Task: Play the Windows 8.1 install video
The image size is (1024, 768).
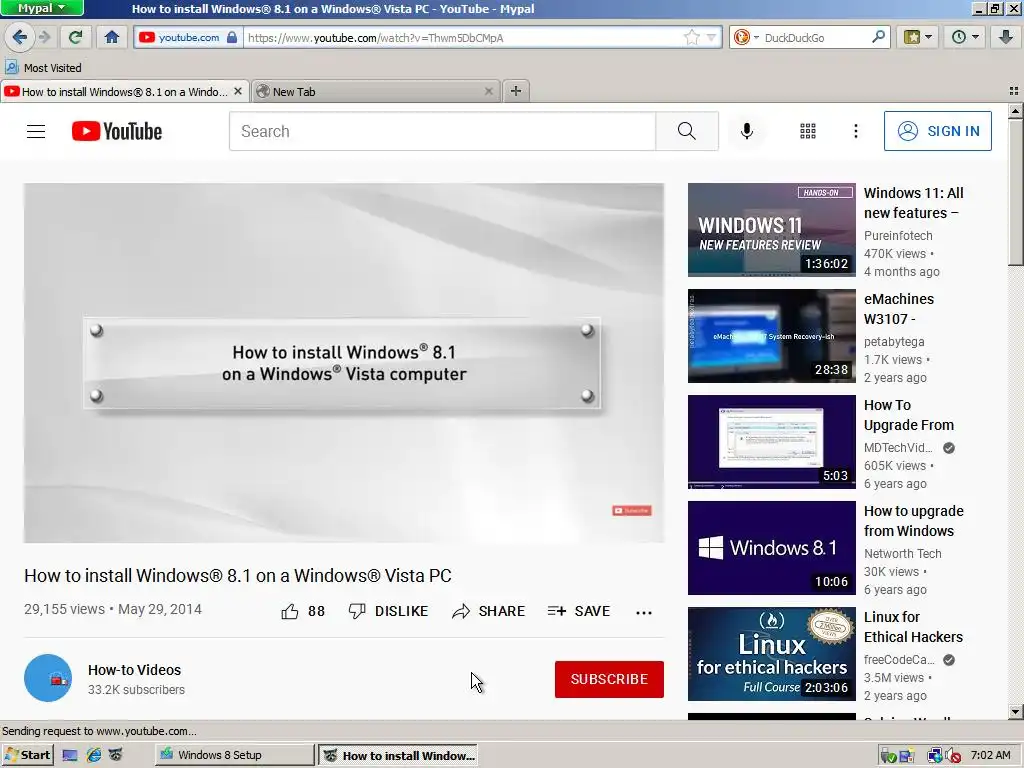Action: [x=344, y=362]
